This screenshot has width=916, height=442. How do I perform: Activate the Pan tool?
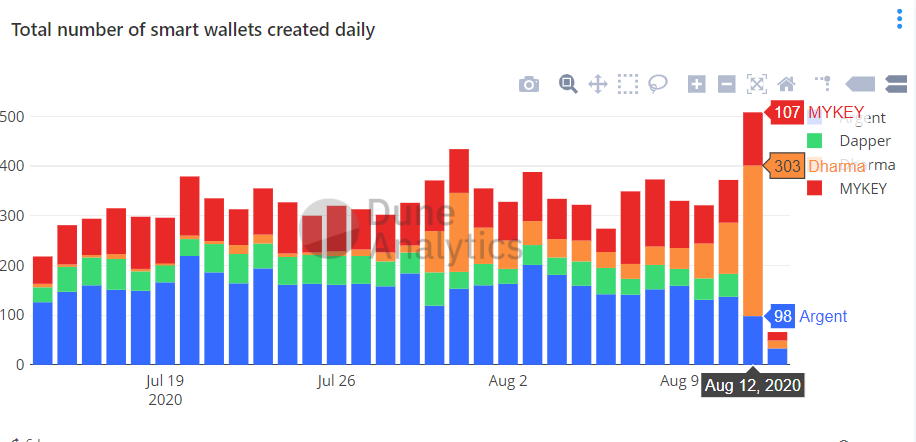coord(598,84)
